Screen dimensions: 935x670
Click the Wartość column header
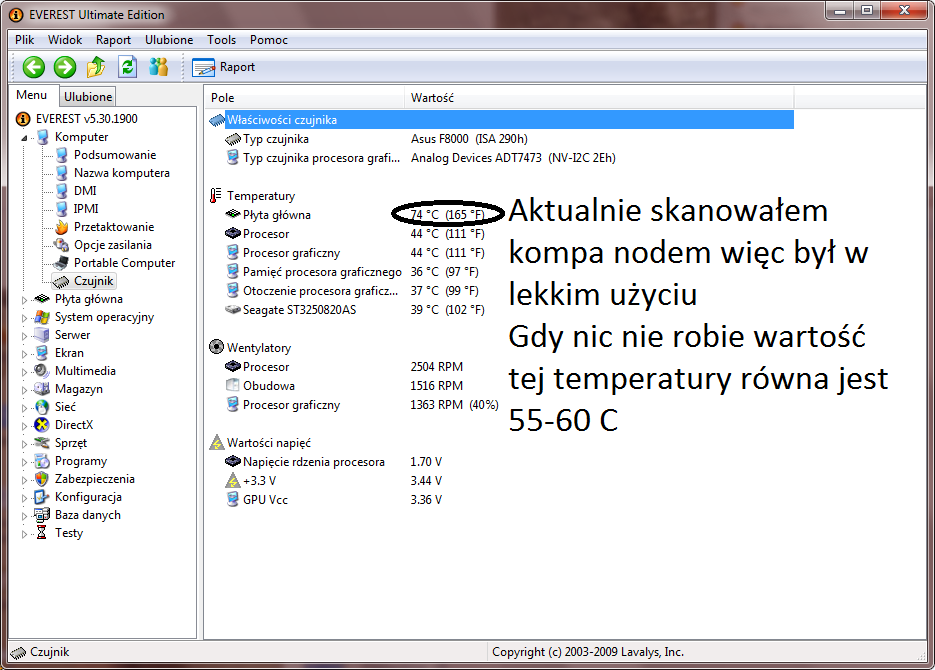599,98
